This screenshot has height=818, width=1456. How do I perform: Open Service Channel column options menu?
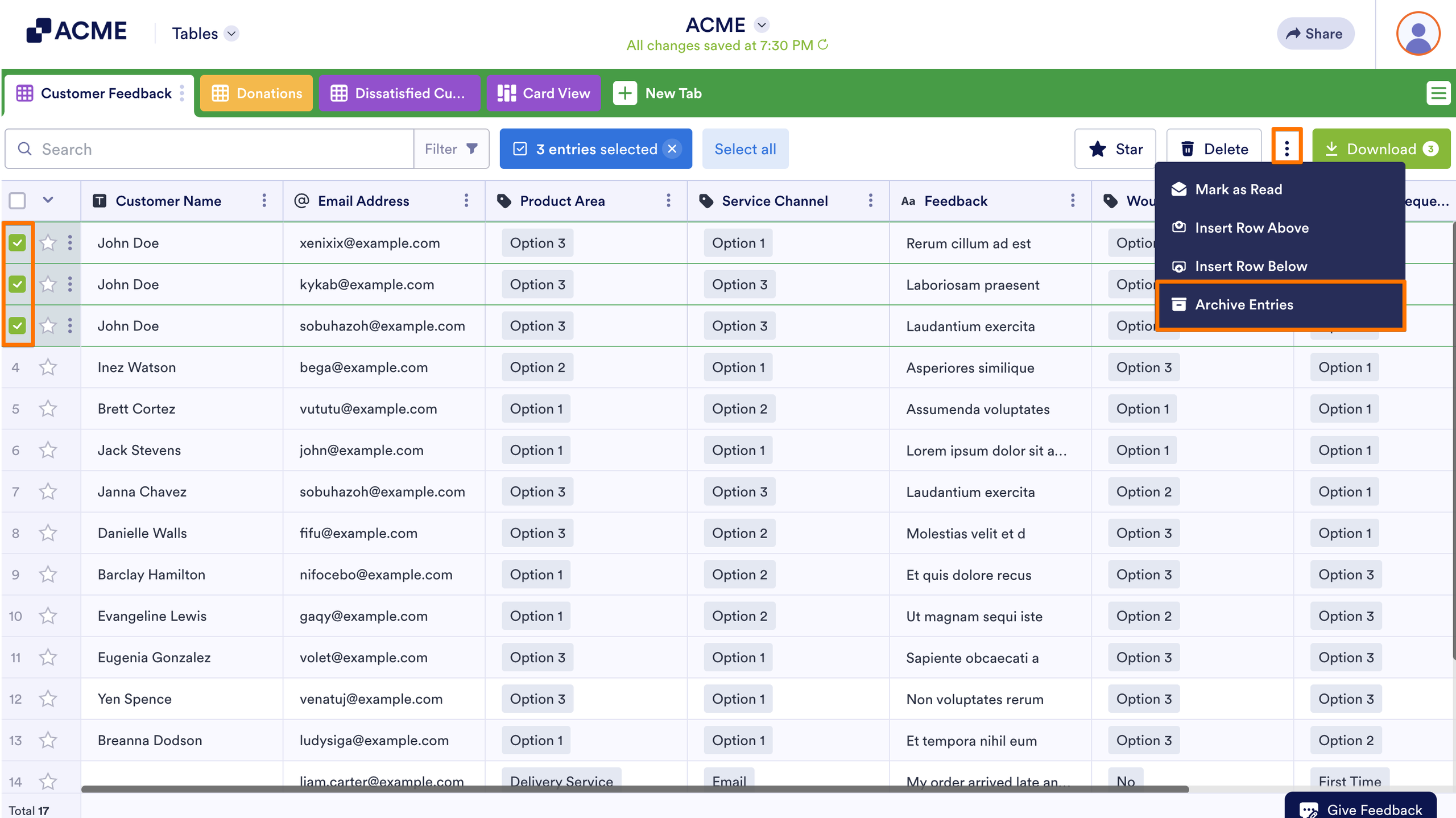click(x=871, y=201)
